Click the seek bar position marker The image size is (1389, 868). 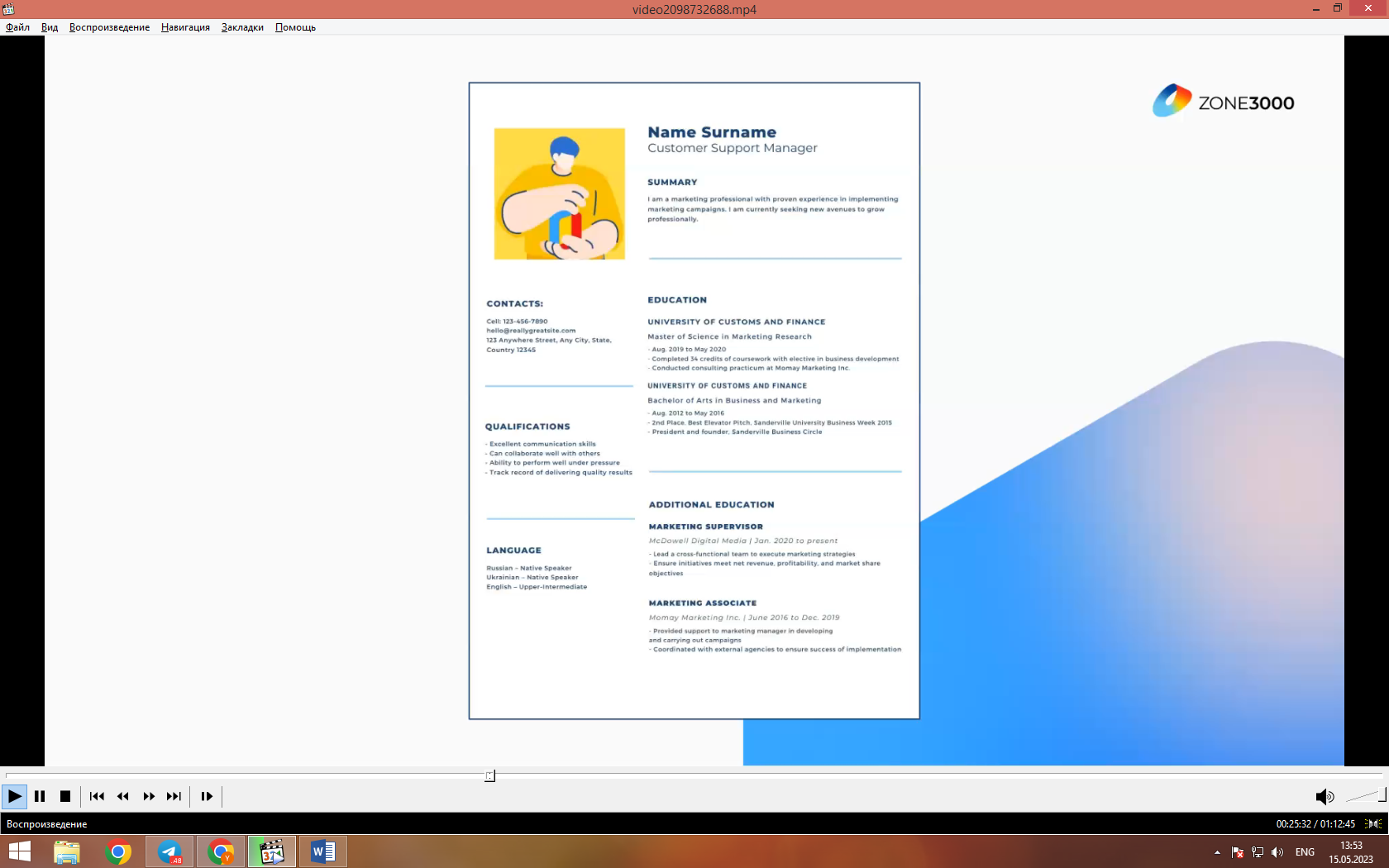coord(489,775)
